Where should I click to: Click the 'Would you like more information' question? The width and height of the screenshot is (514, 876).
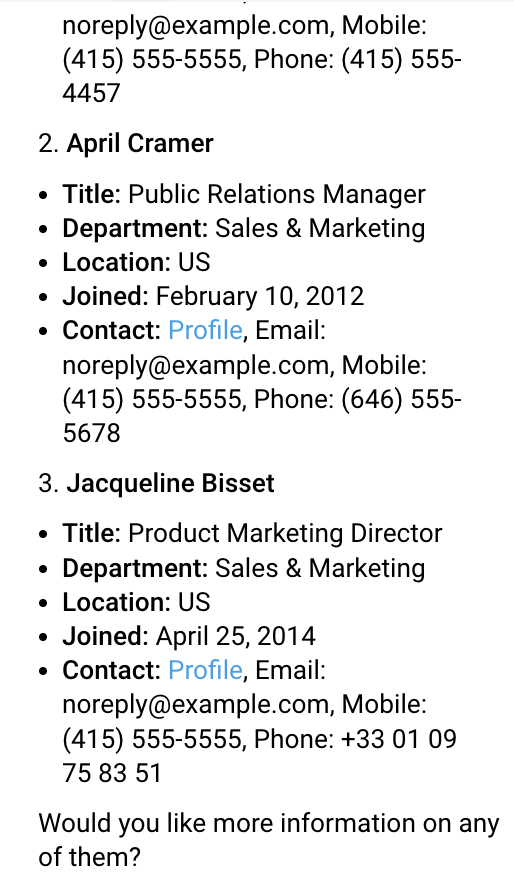coord(268,840)
